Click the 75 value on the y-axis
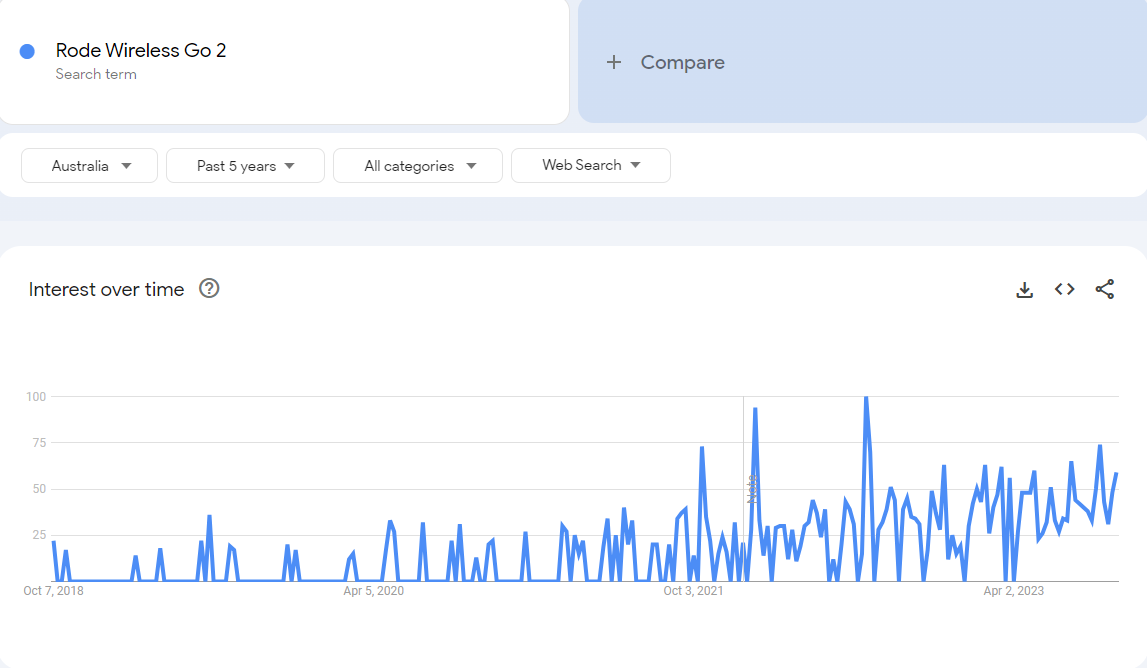 pyautogui.click(x=40, y=443)
